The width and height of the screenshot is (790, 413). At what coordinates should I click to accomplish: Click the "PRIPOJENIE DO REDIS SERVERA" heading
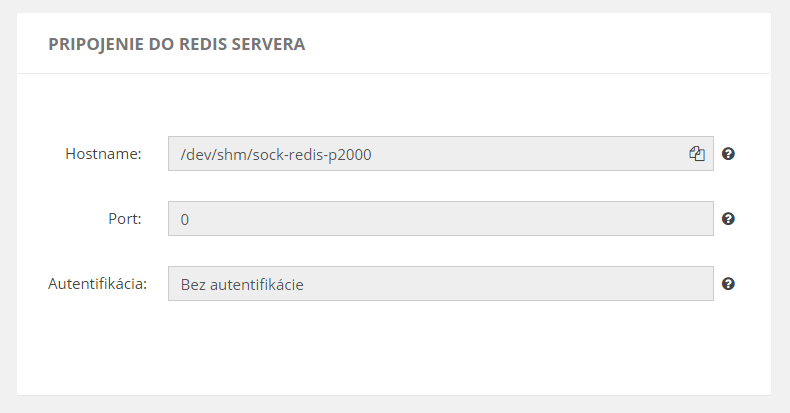(177, 44)
